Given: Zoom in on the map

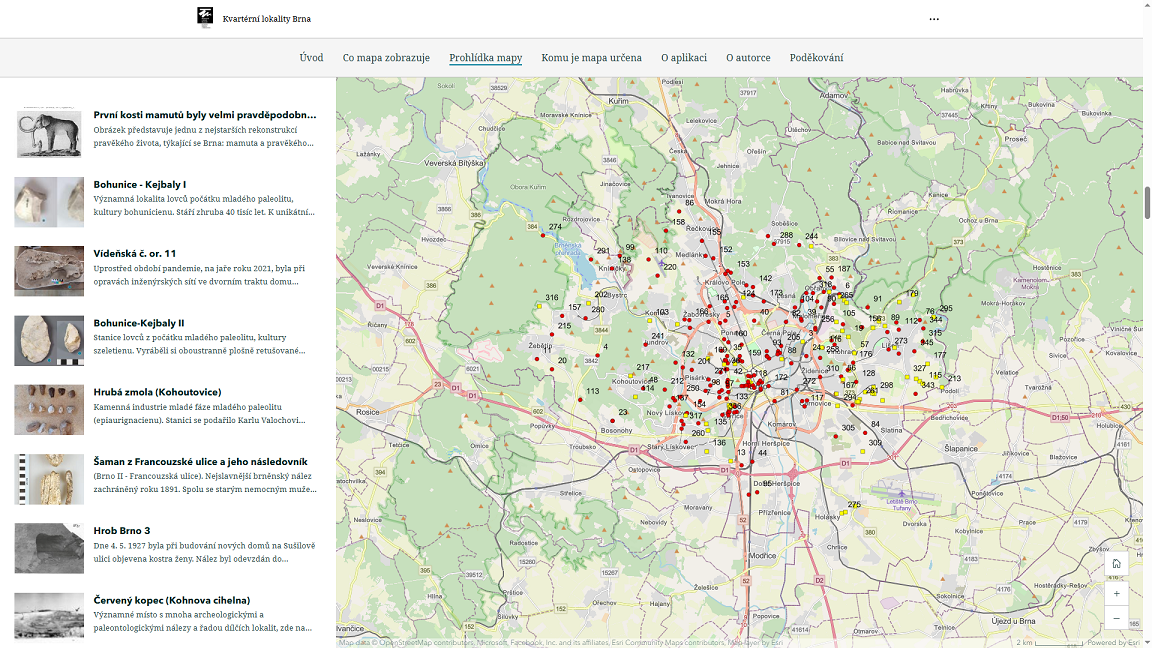Looking at the screenshot, I should click(x=1116, y=592).
